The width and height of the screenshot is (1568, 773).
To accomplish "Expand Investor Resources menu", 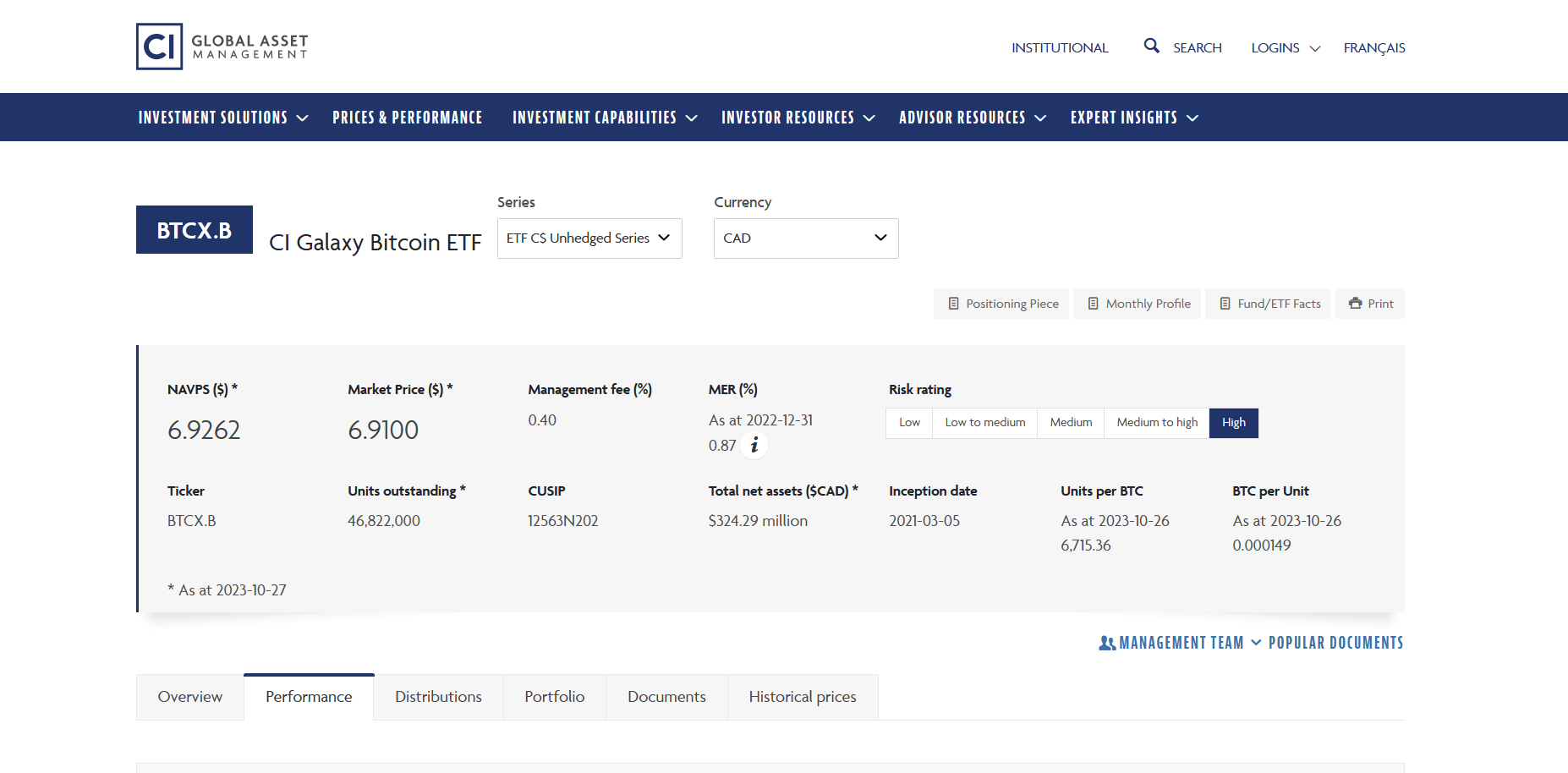I will pos(798,118).
